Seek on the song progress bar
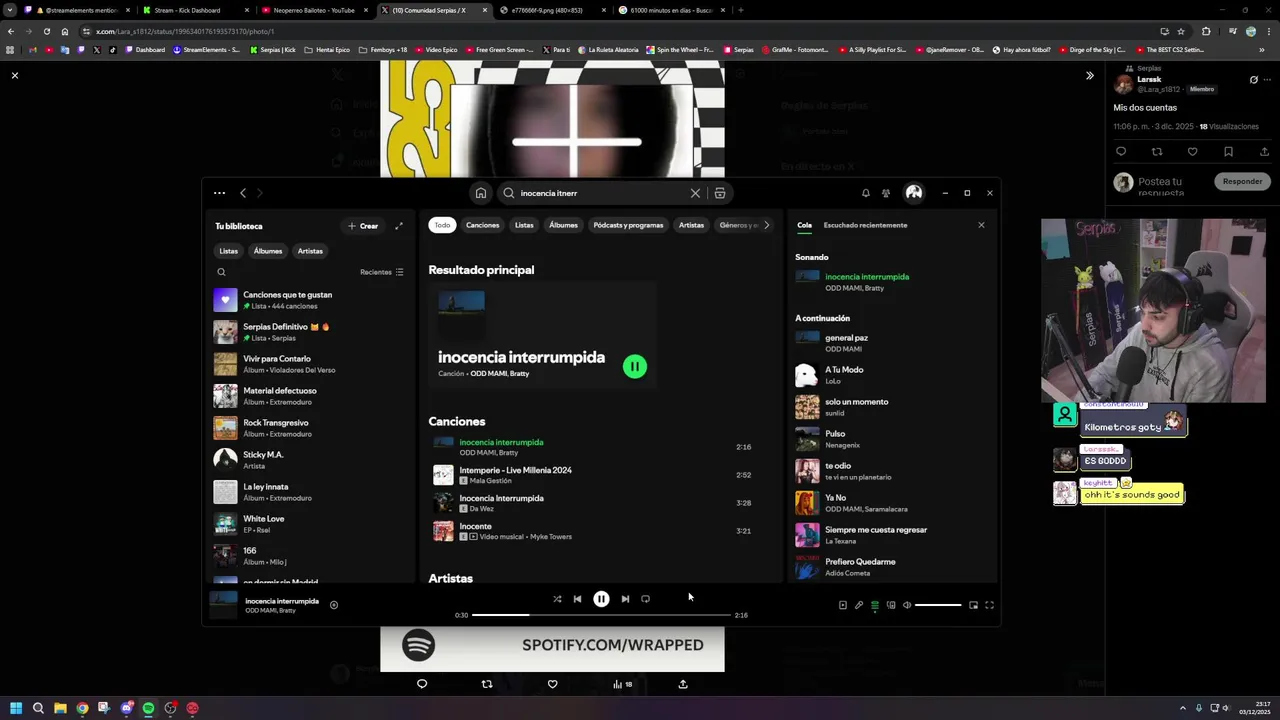 601,615
